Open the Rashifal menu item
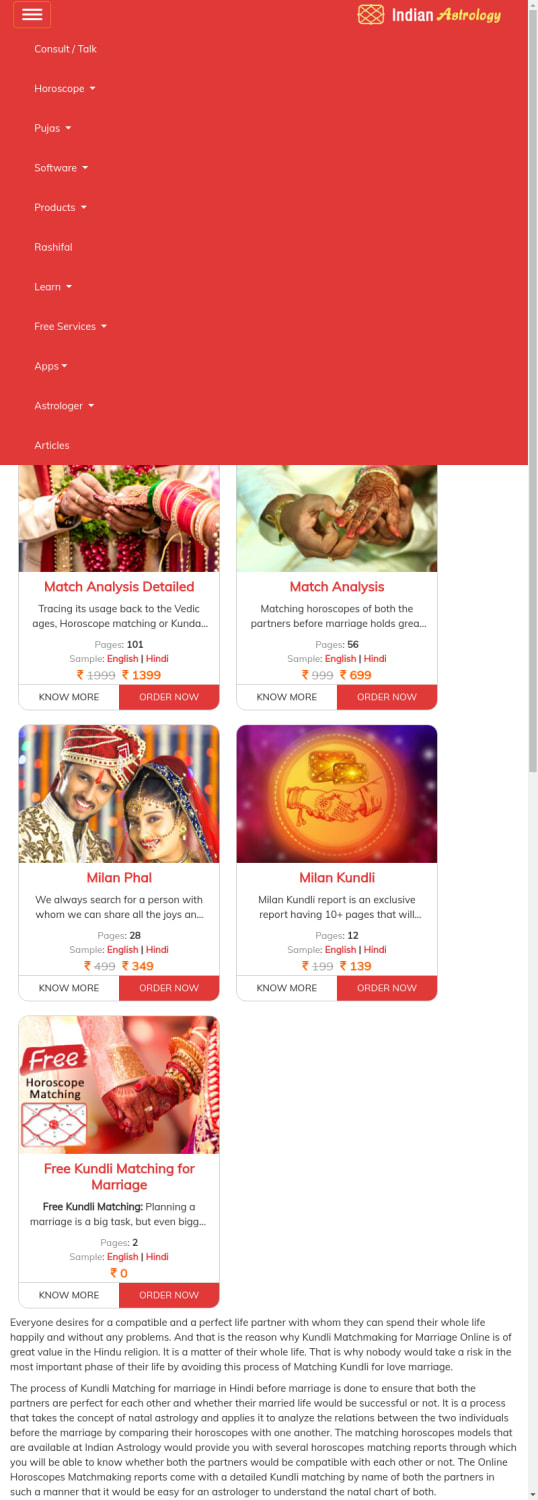538x1500 pixels. (53, 247)
